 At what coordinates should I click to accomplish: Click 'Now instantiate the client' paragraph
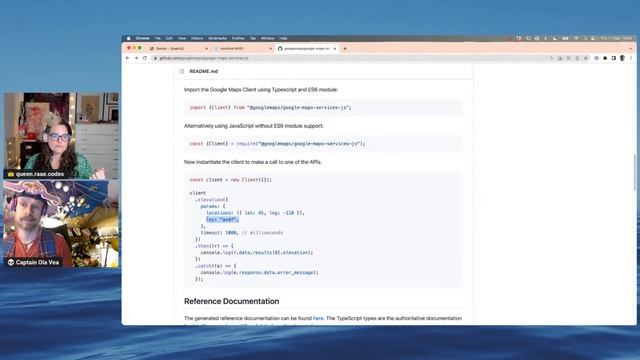253,162
